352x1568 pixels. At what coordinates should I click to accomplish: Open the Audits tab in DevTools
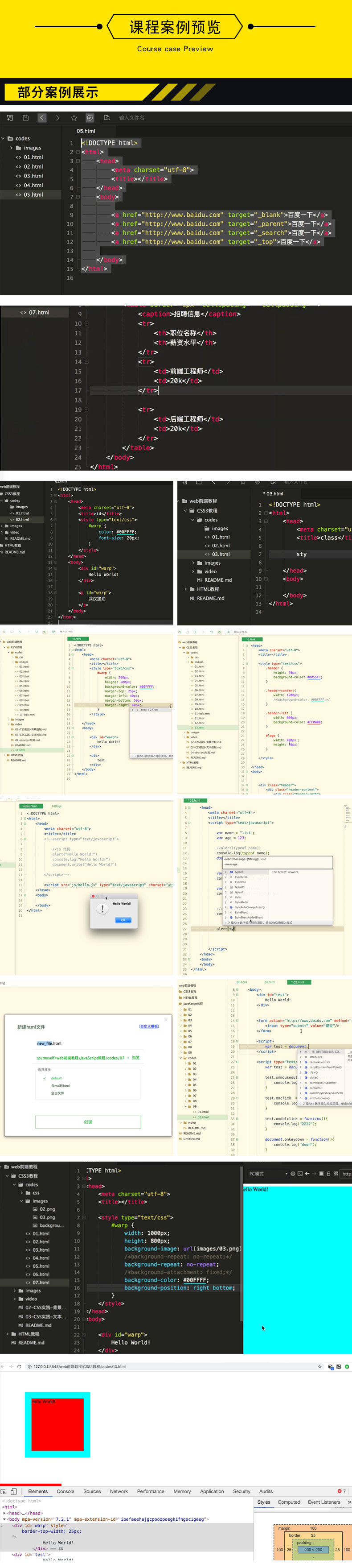click(x=266, y=1492)
